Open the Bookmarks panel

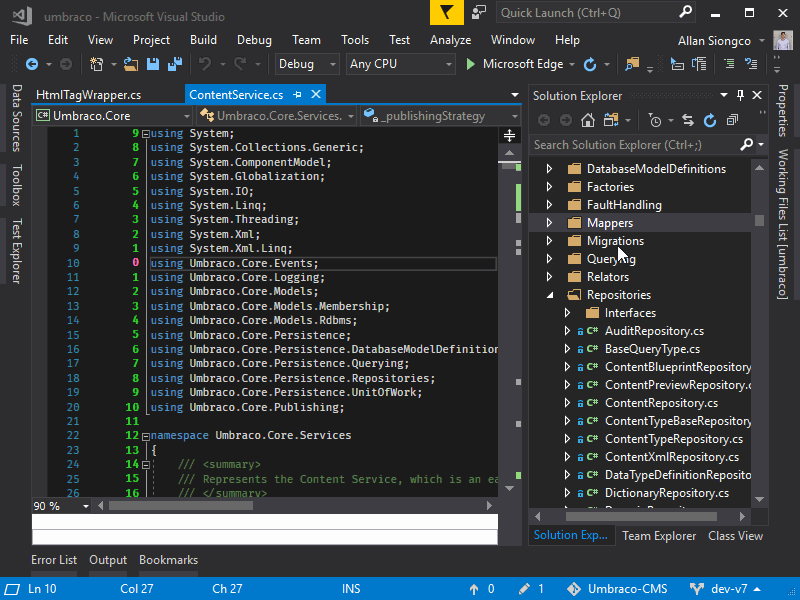click(x=168, y=560)
